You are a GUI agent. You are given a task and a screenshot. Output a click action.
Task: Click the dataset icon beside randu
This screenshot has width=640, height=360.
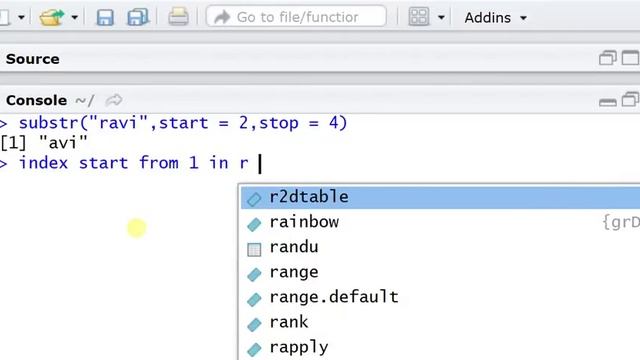254,249
